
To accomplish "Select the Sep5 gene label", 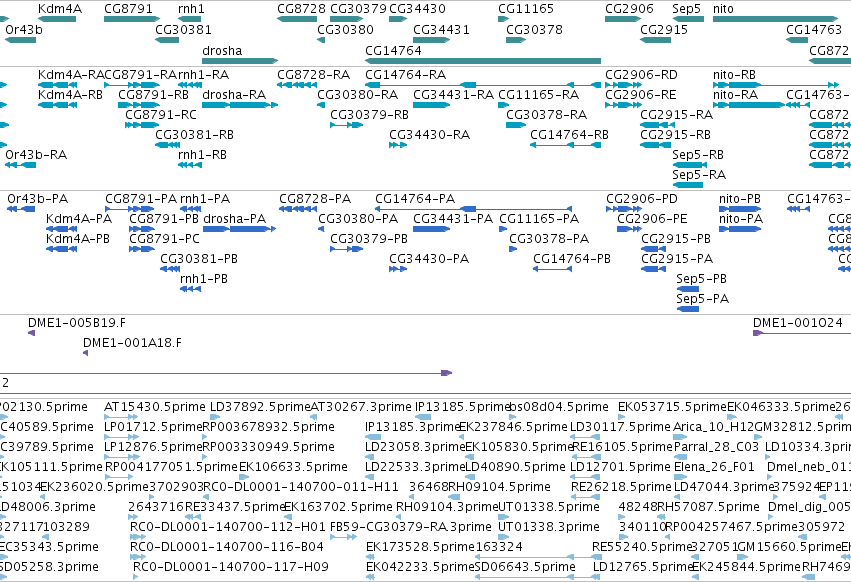I will coord(687,9).
